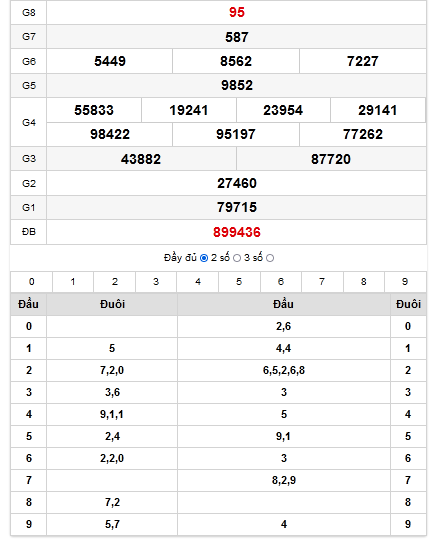431x545 pixels.
Task: Click the G5 row label
Action: (29, 86)
